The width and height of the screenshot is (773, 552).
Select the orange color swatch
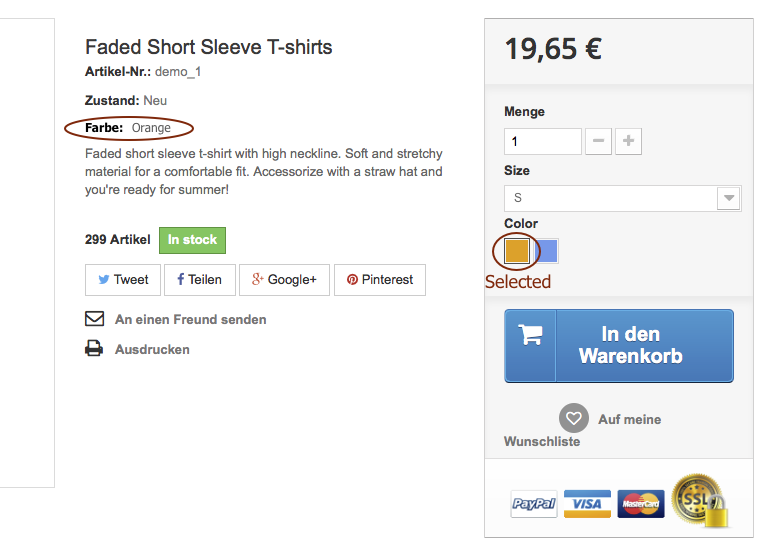click(517, 251)
